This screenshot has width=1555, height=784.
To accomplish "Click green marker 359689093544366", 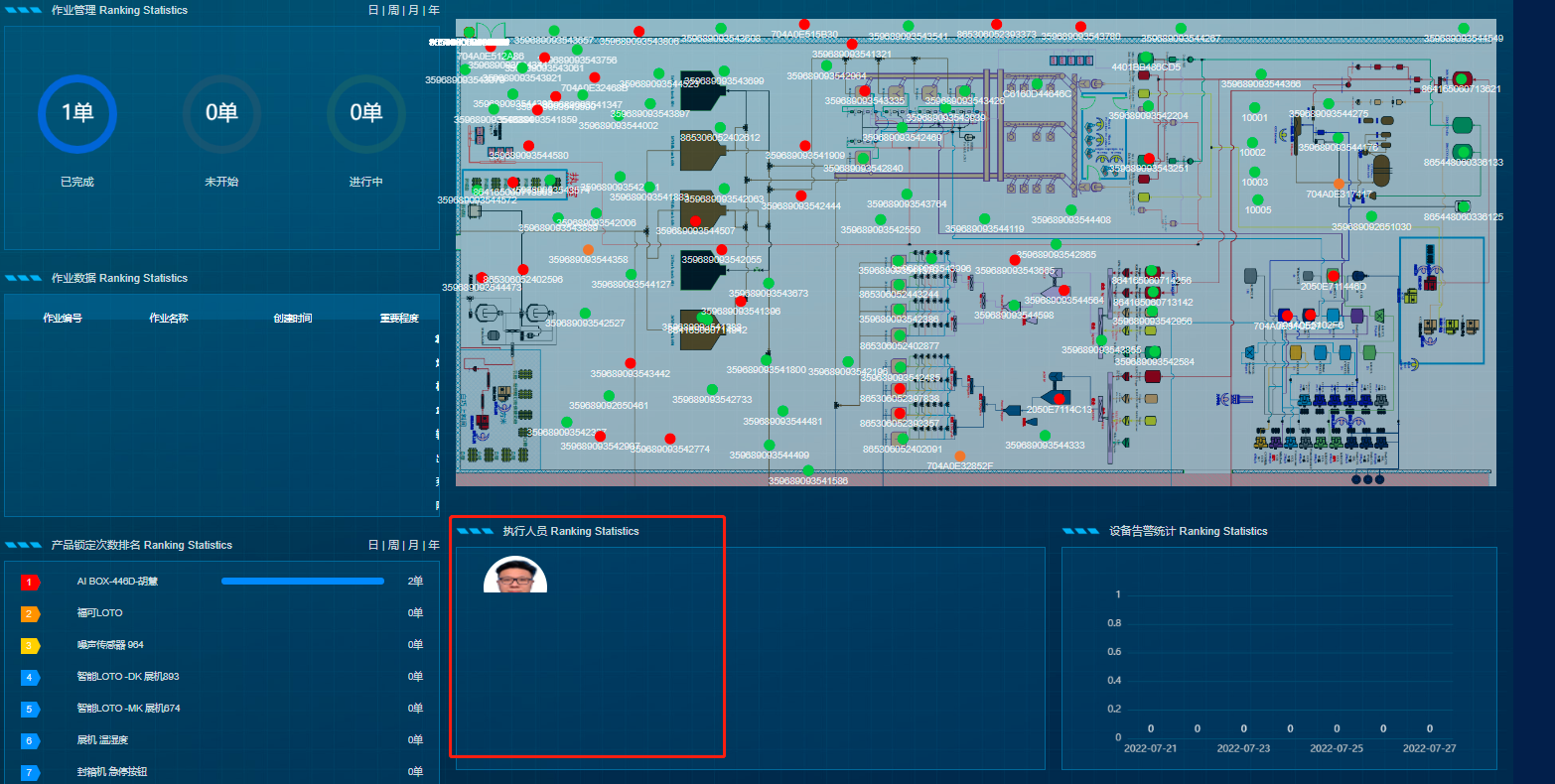I will point(1260,73).
